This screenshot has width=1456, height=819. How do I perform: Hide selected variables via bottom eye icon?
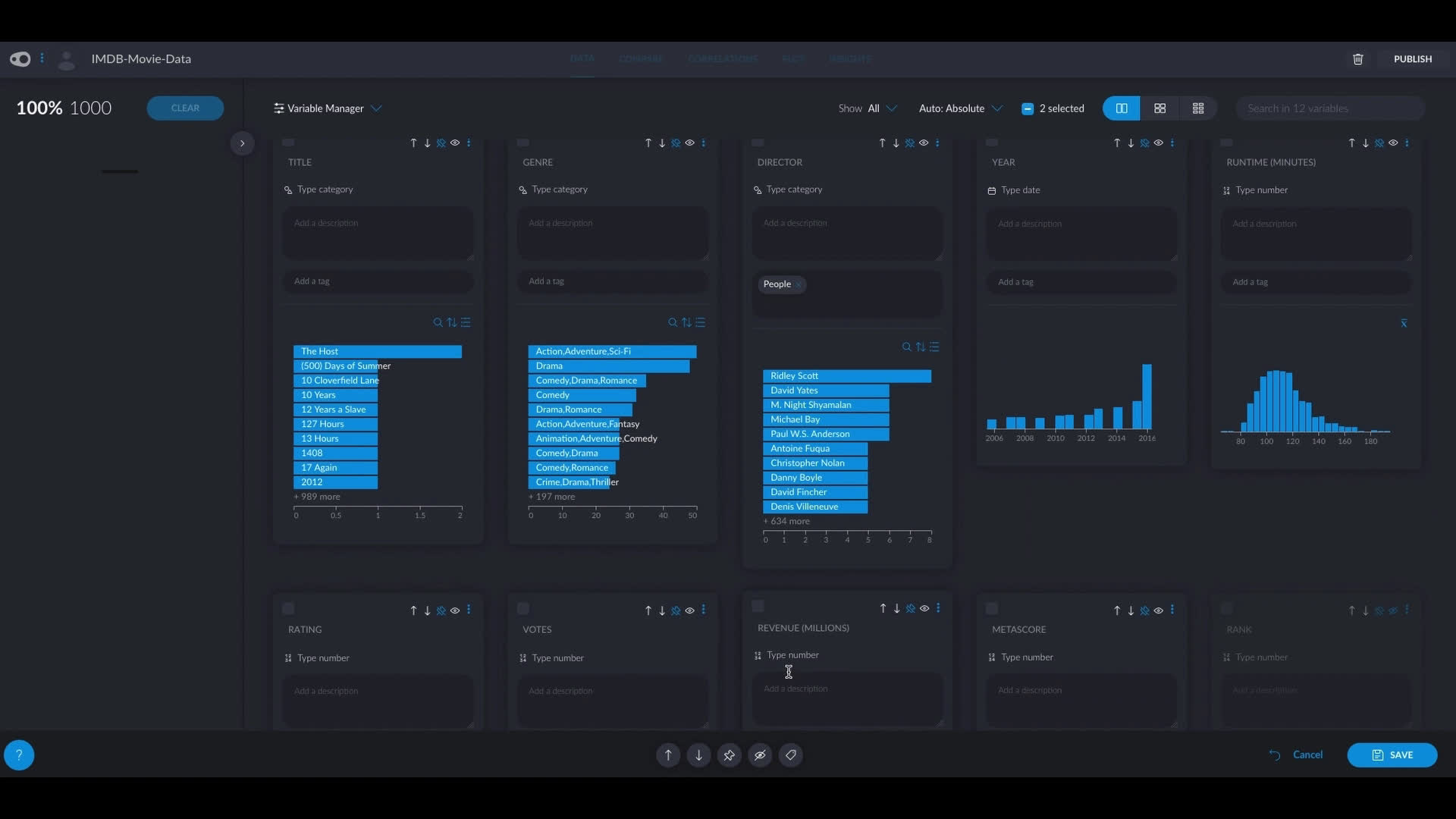pyautogui.click(x=760, y=755)
